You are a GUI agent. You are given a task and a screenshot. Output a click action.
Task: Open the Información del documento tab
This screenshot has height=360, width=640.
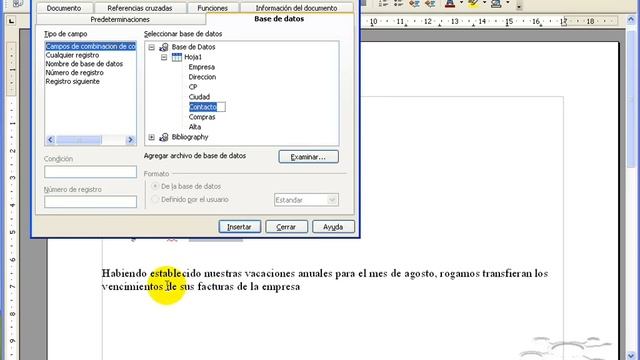[297, 8]
